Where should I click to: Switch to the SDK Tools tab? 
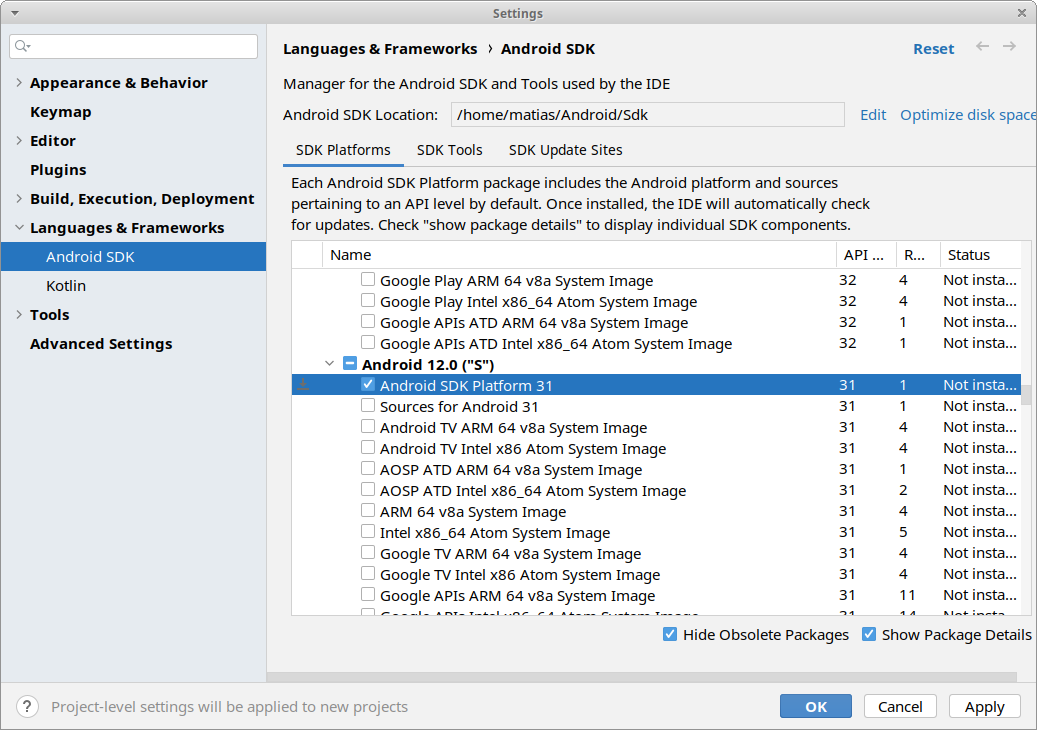pyautogui.click(x=449, y=150)
